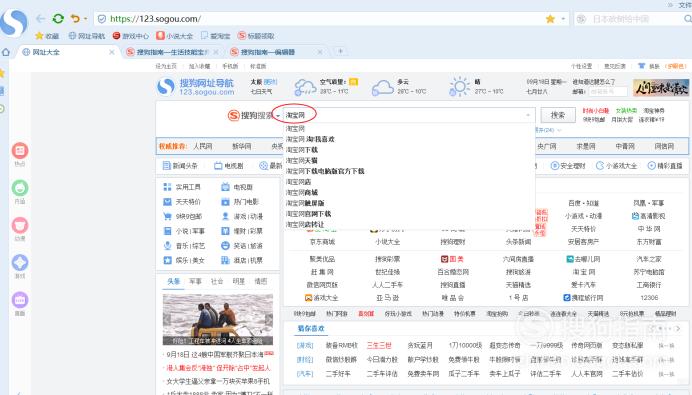
Task: Click the Sogou browser logo at top-left
Action: [13, 22]
